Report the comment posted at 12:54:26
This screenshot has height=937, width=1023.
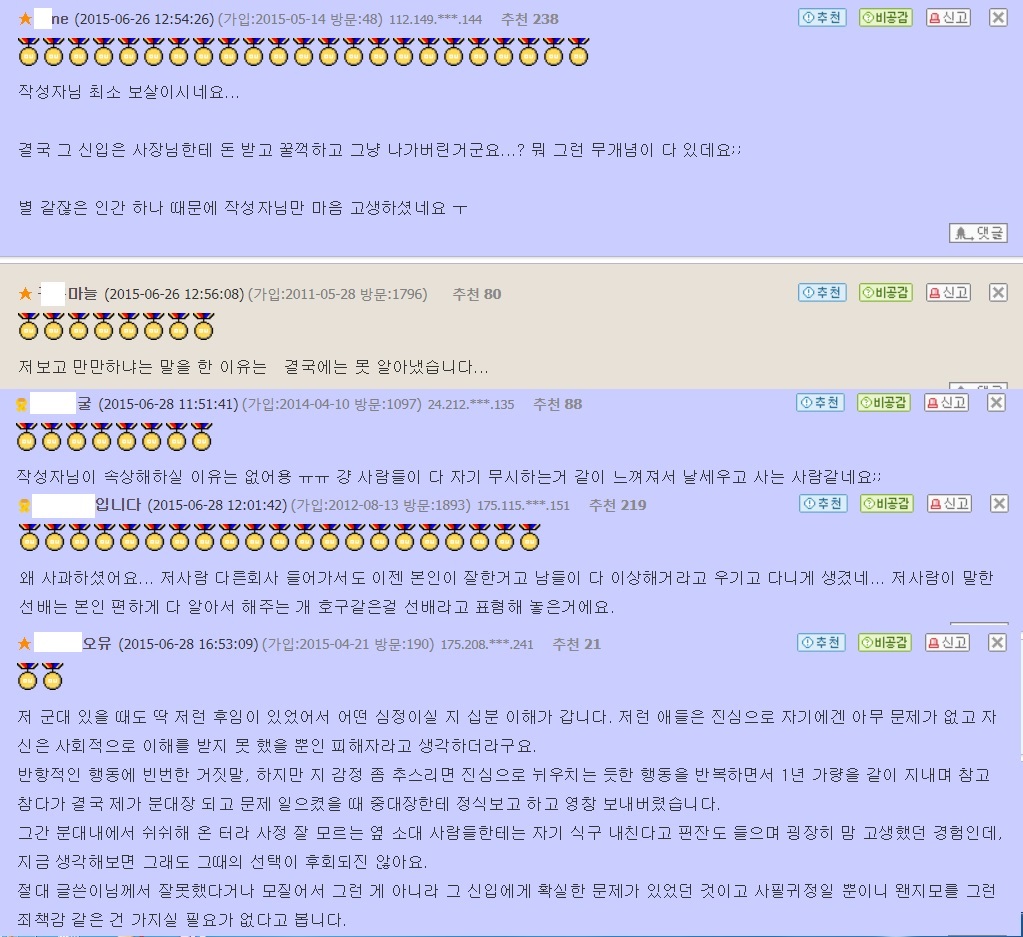pos(949,18)
